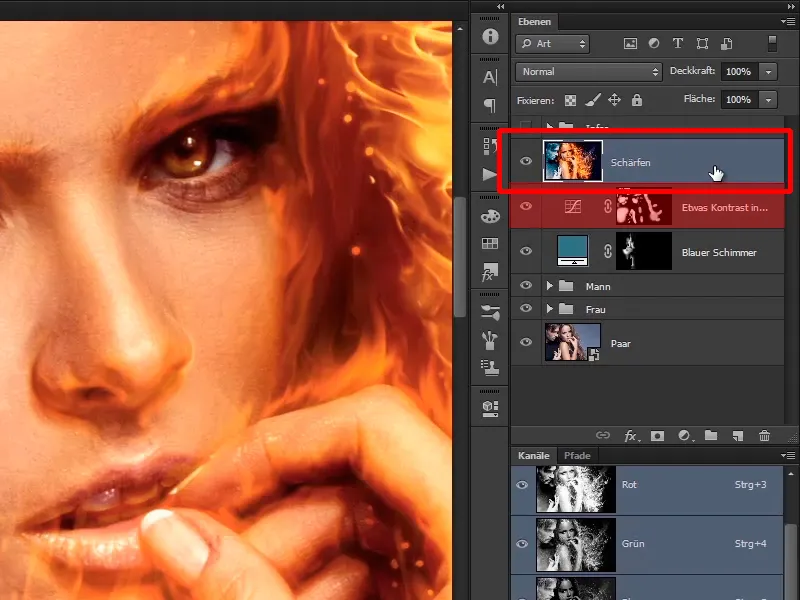Image resolution: width=800 pixels, height=600 pixels.
Task: Click the link layers chain icon
Action: [x=603, y=435]
